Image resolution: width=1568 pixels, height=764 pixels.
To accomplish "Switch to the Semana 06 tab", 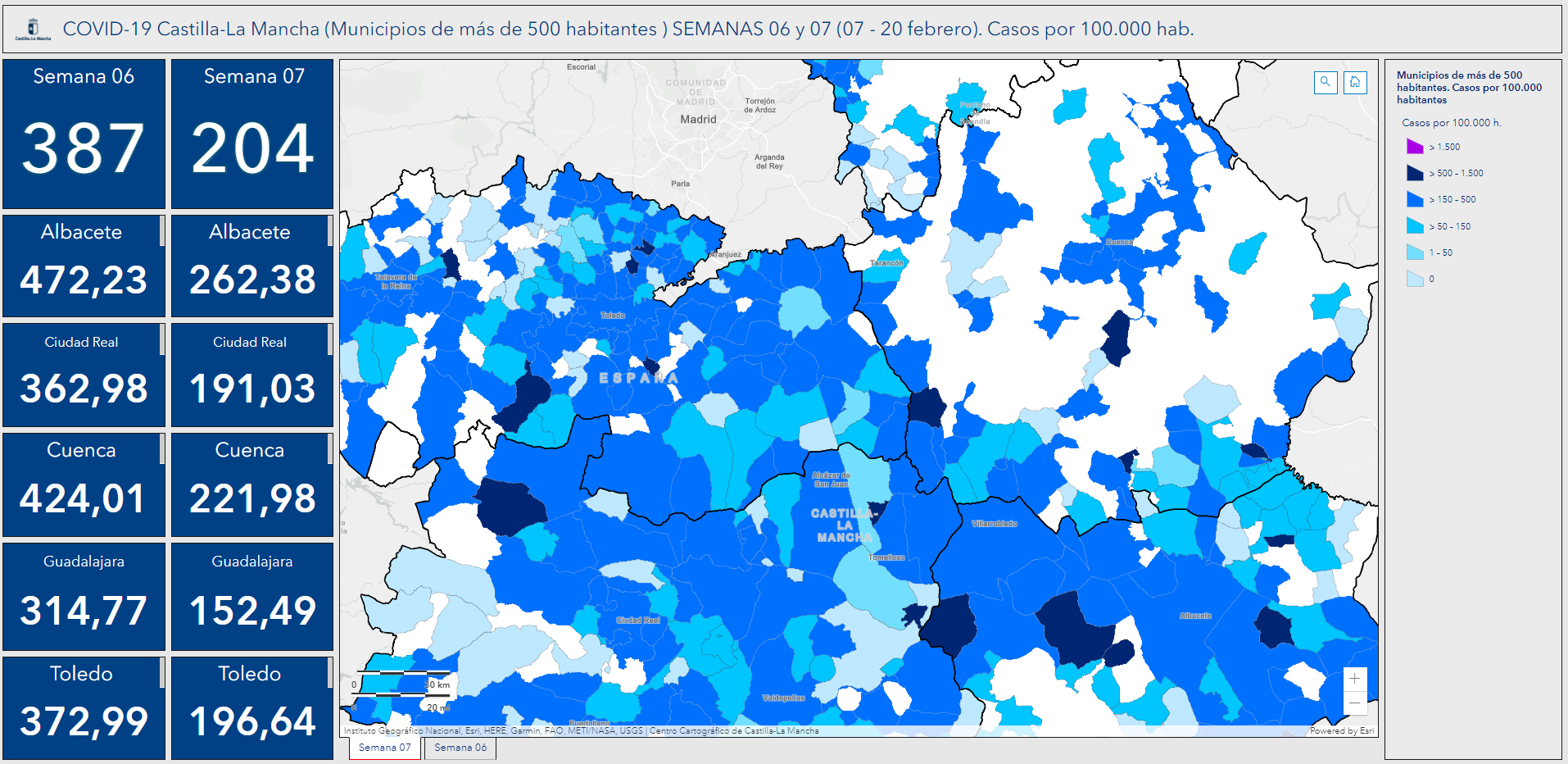I will point(460,748).
